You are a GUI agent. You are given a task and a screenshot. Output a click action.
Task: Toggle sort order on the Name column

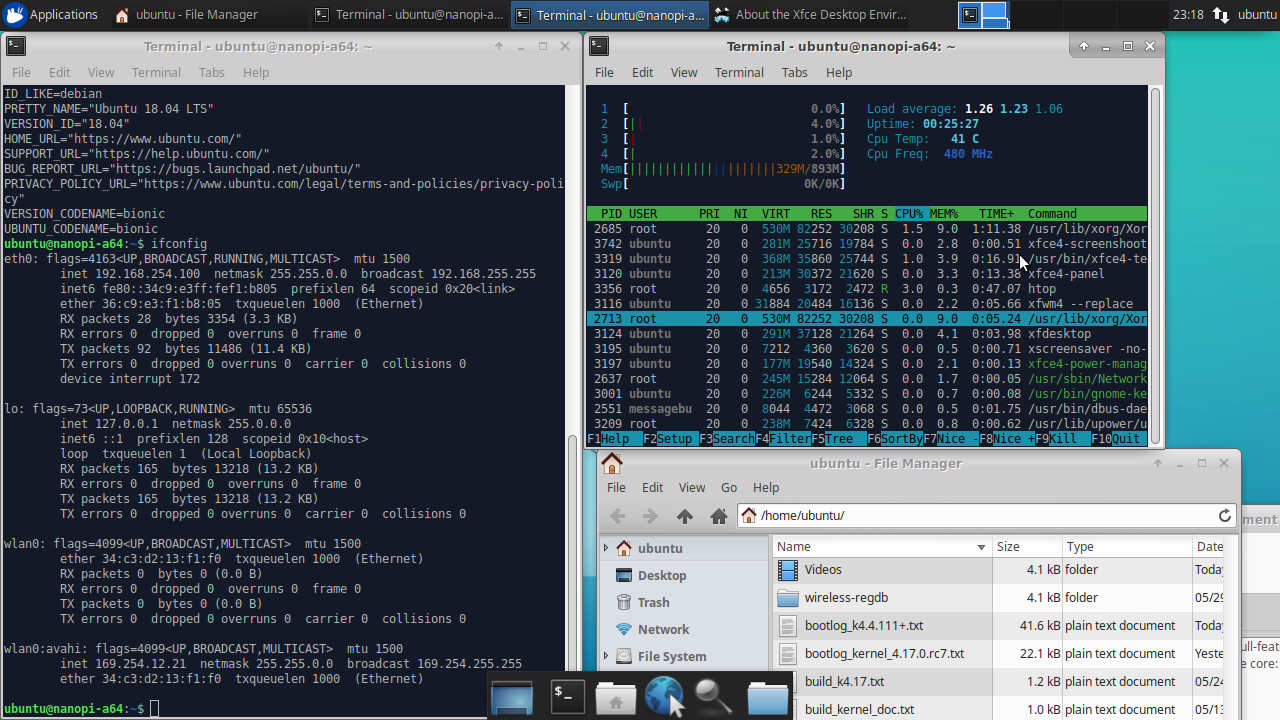(880, 547)
